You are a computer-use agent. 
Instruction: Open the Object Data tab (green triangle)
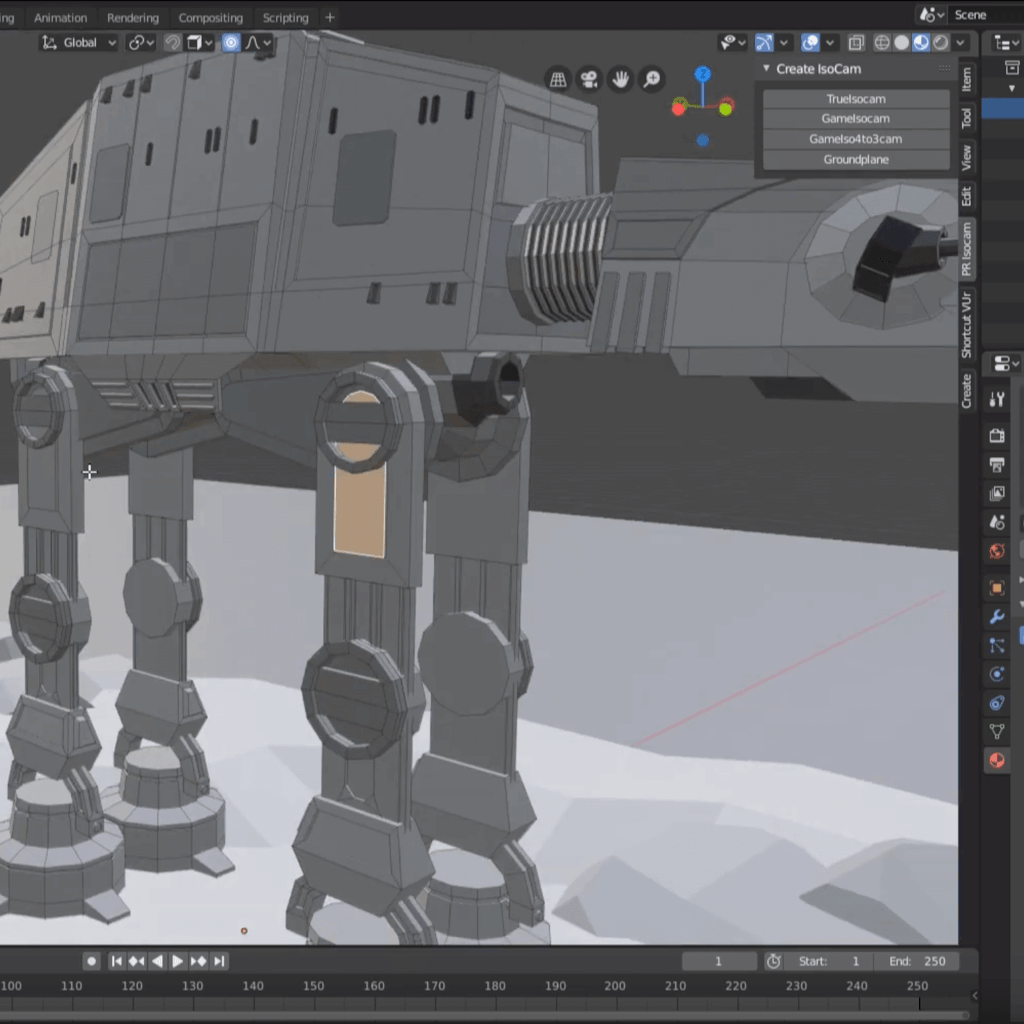pos(997,731)
